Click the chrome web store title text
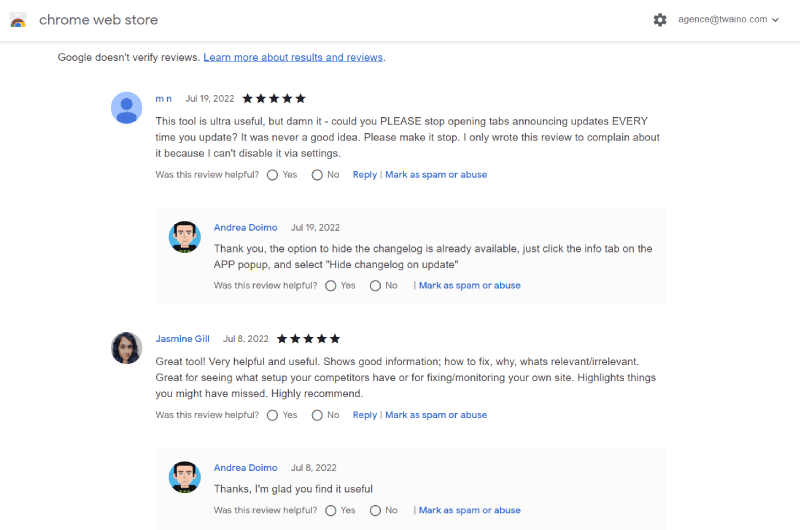This screenshot has width=800, height=530. [x=98, y=20]
